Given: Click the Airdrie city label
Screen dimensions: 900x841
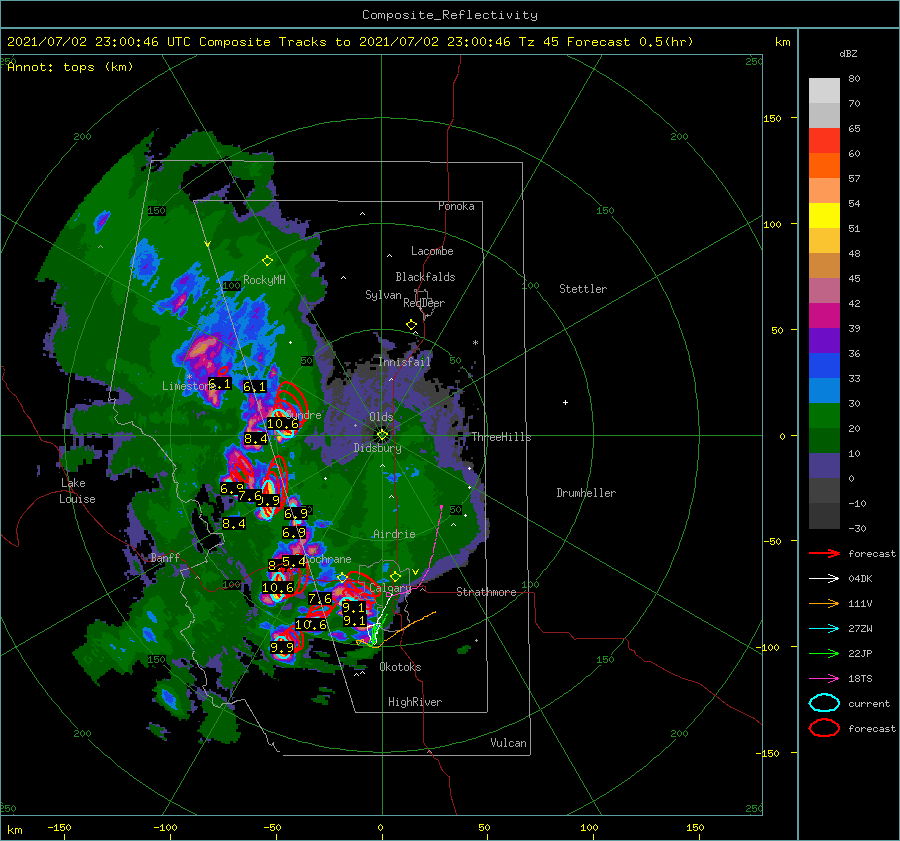Looking at the screenshot, I should [394, 534].
